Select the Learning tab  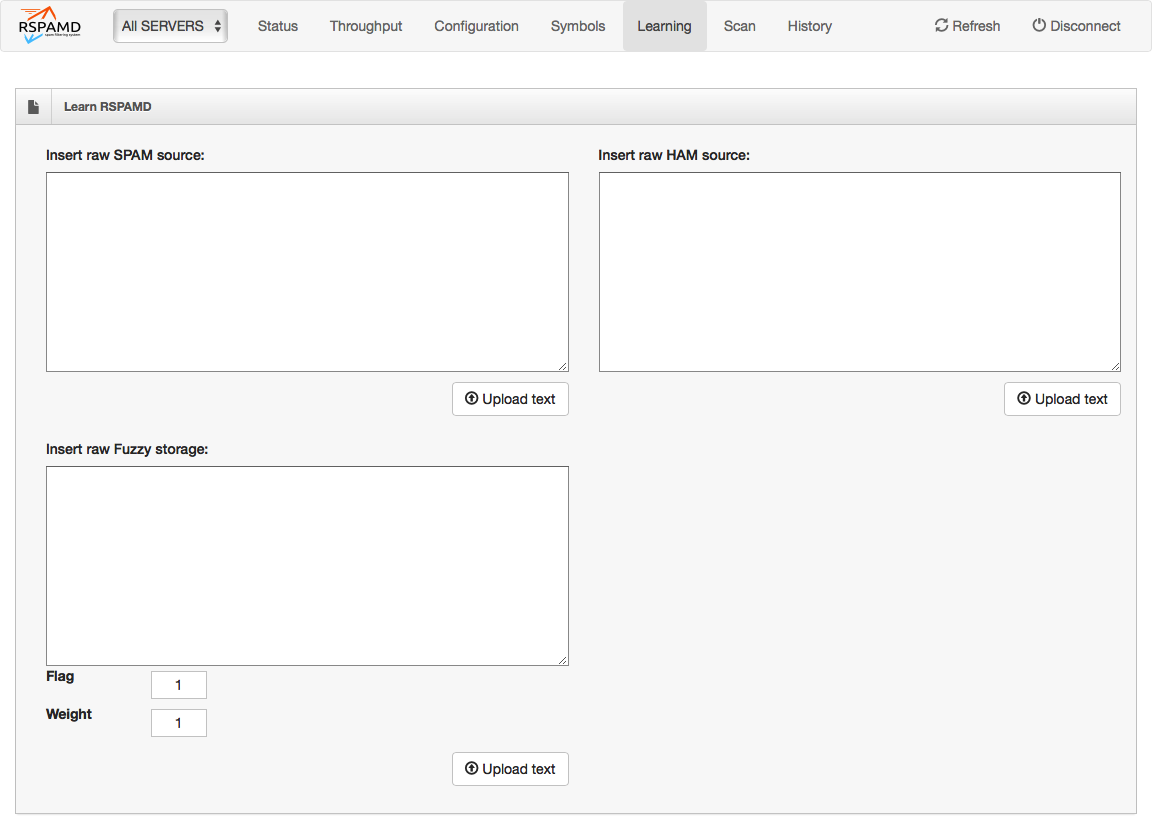(664, 26)
